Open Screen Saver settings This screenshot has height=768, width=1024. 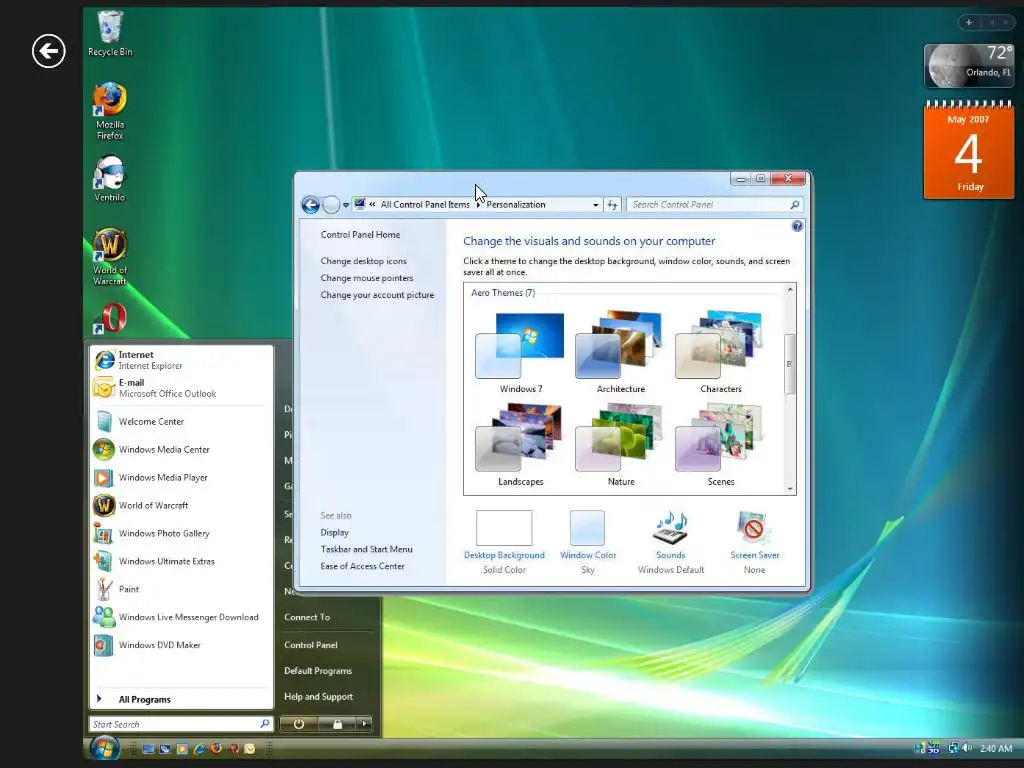754,541
